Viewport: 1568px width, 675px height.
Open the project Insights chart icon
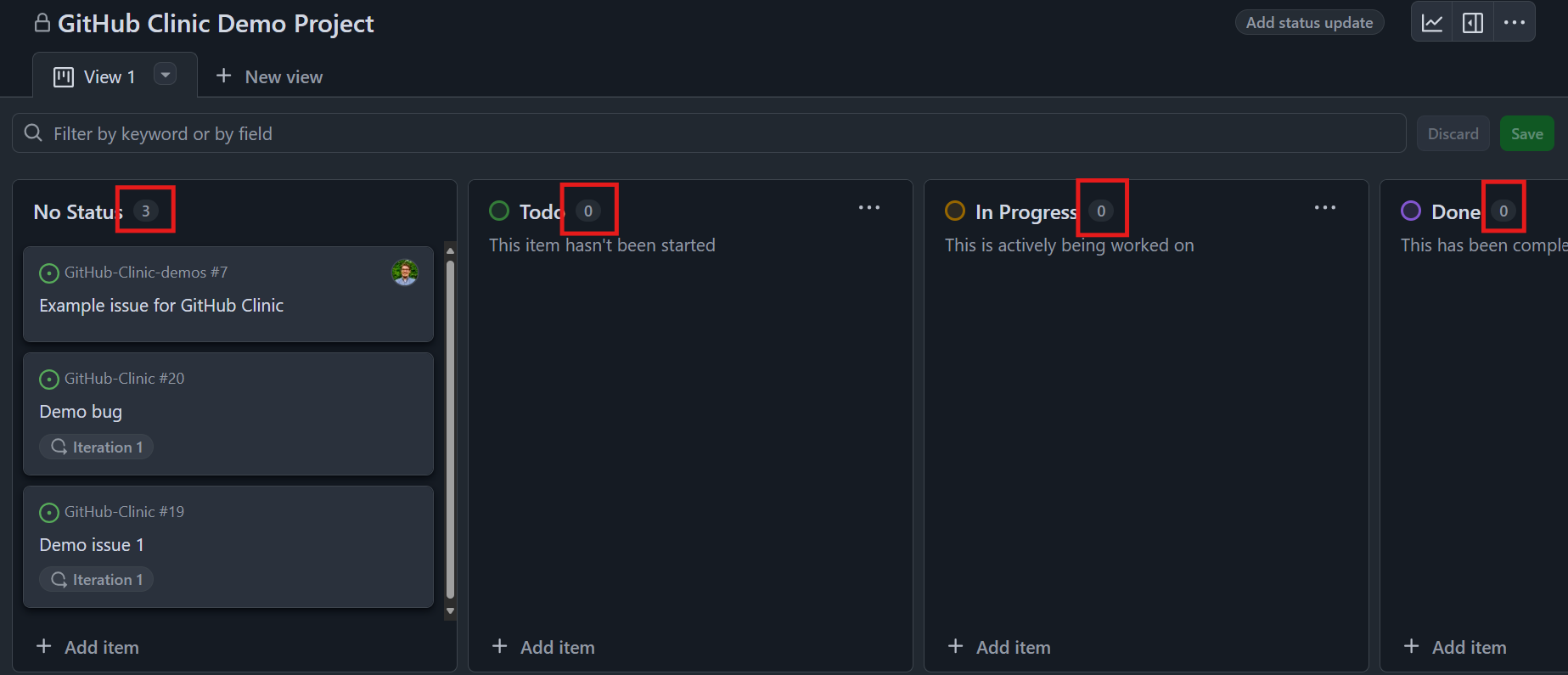pyautogui.click(x=1432, y=23)
